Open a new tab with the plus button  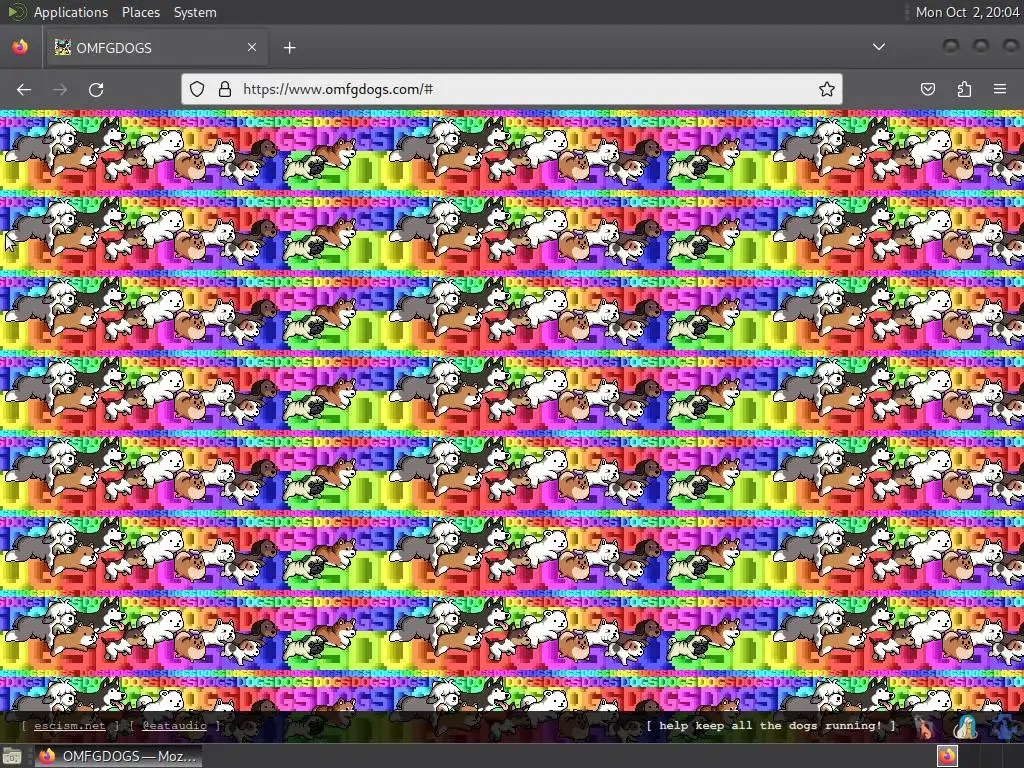(289, 48)
